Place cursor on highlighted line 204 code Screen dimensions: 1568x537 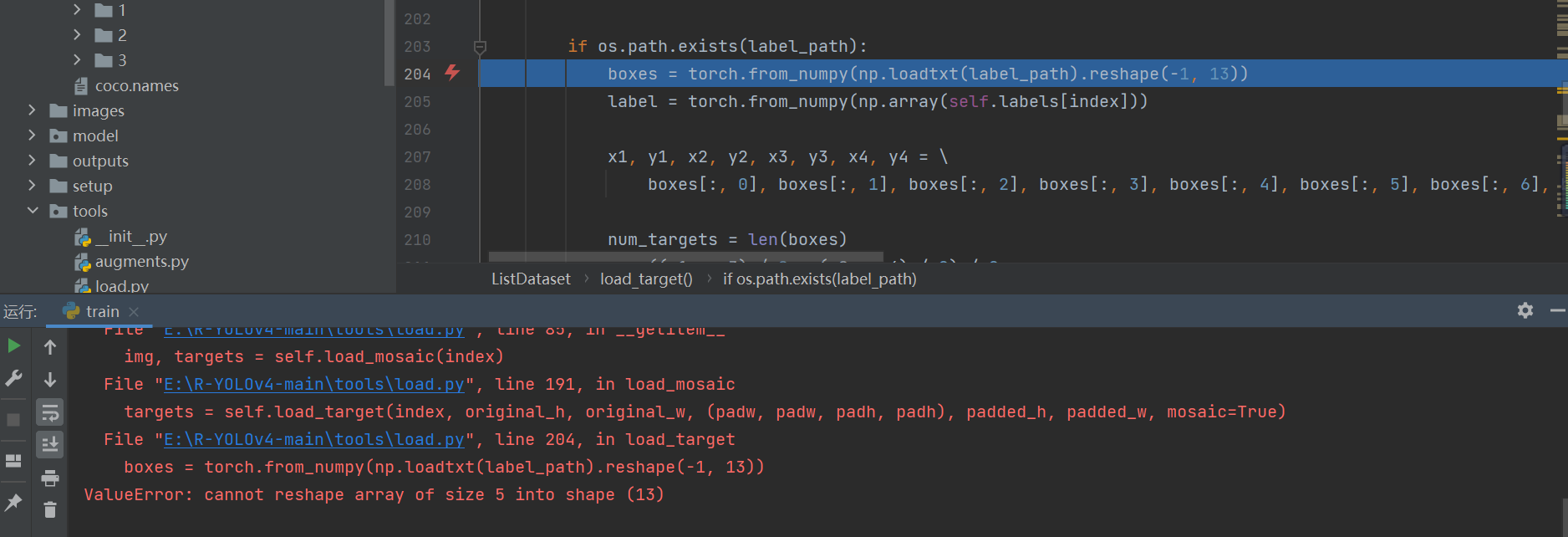(x=928, y=74)
